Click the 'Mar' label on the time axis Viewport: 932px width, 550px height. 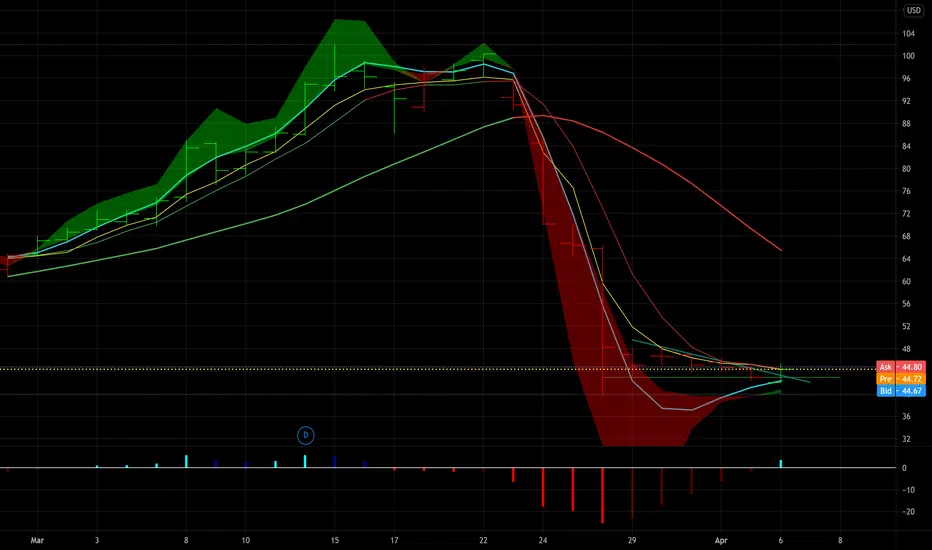click(37, 540)
